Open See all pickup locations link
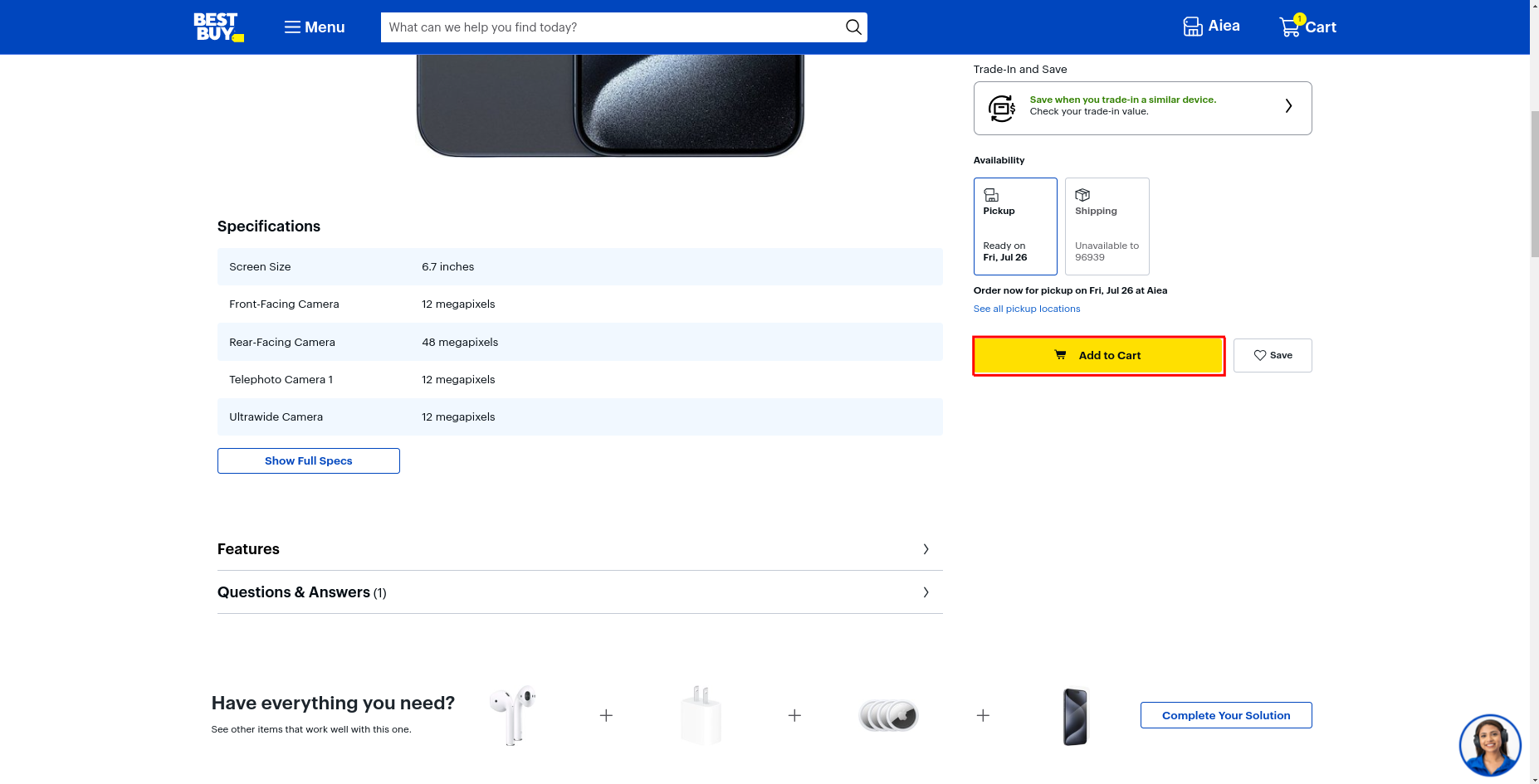 (x=1026, y=309)
